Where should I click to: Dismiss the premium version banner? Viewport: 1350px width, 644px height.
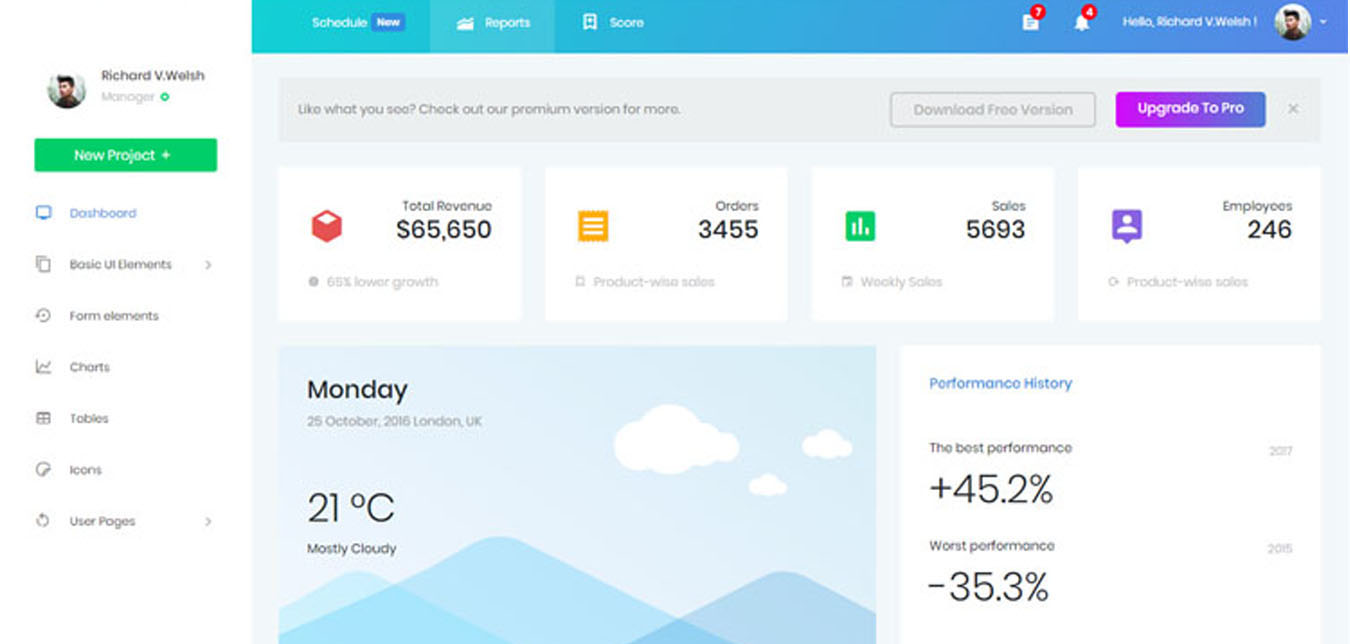click(x=1293, y=108)
